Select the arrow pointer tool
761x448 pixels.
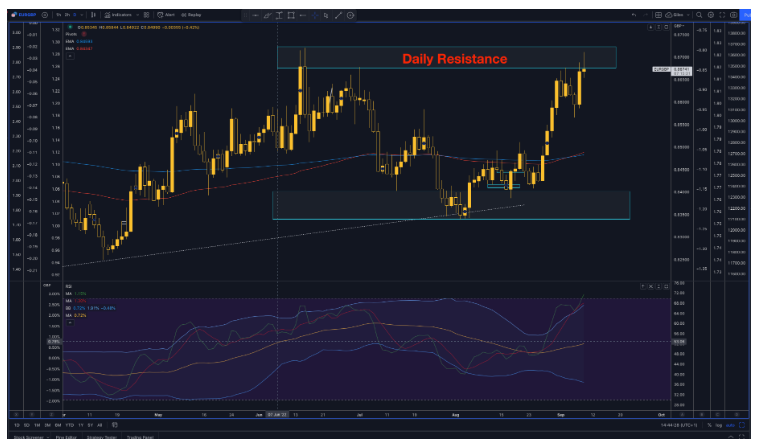tap(326, 15)
